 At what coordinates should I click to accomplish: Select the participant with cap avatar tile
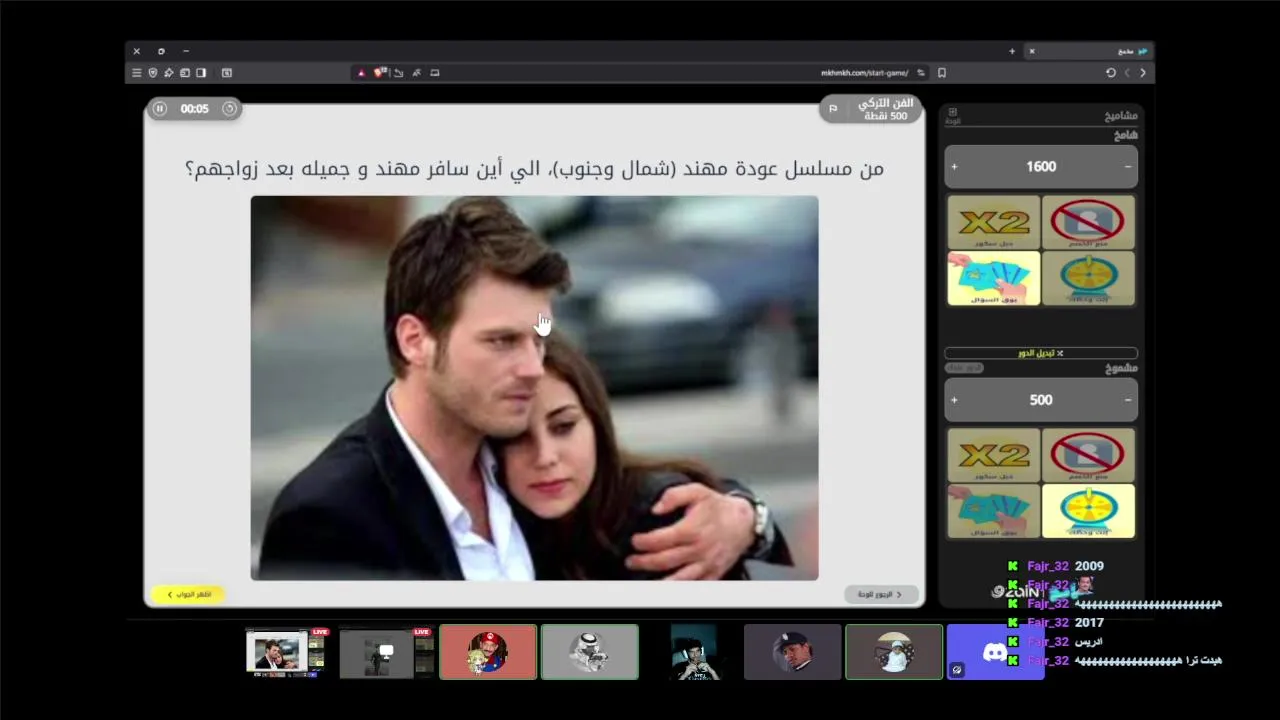[x=792, y=652]
